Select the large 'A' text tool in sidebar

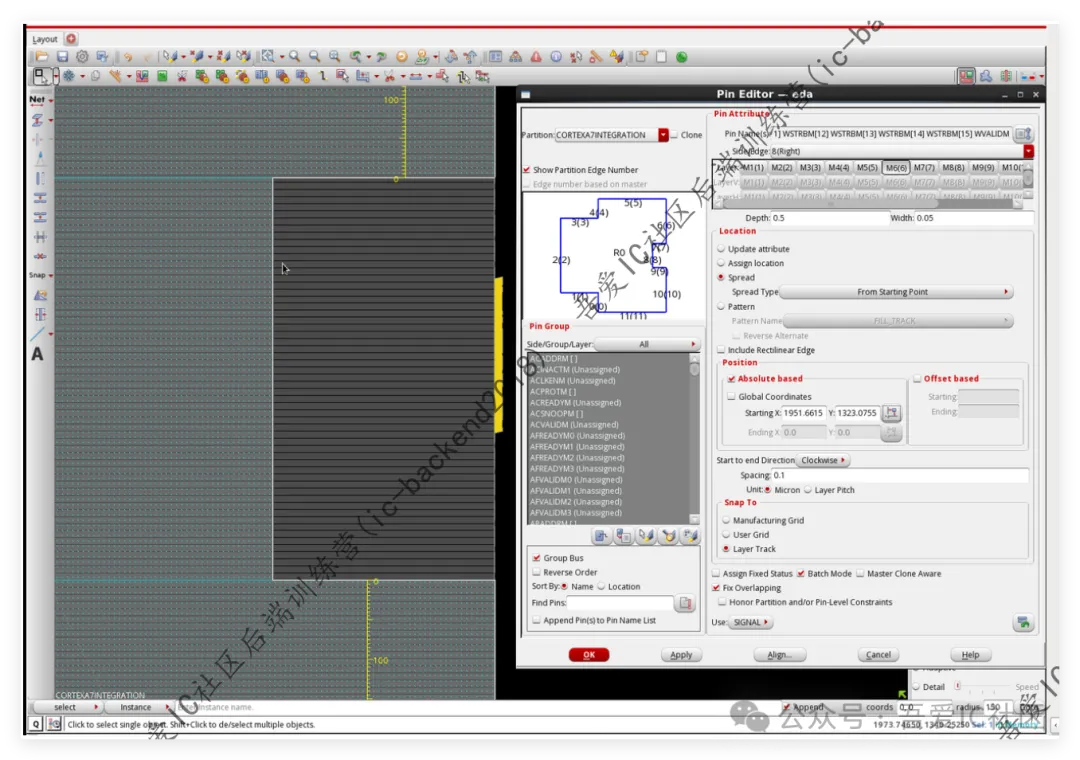[x=37, y=354]
